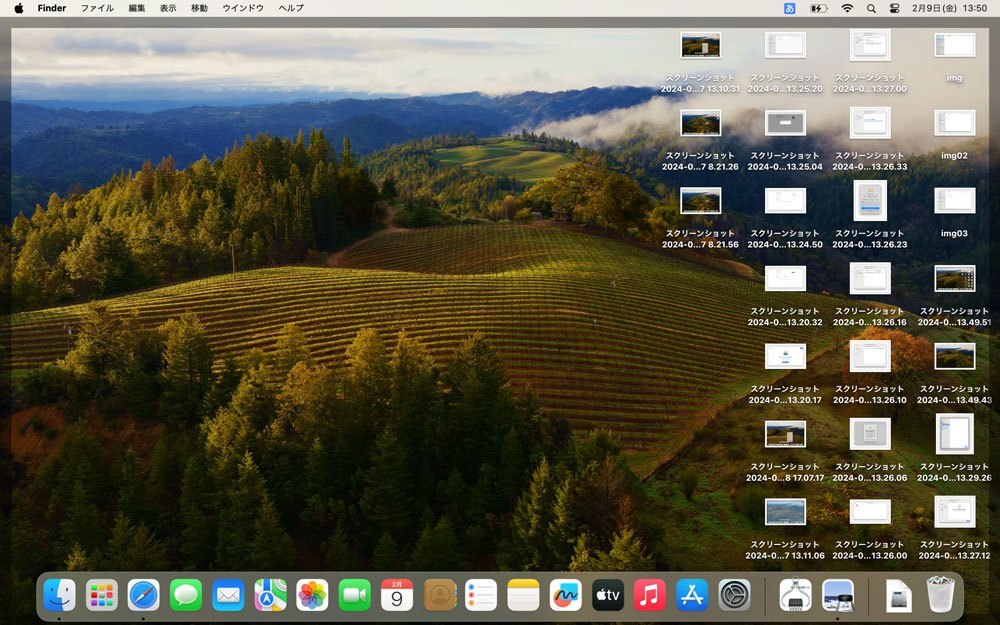Select the img file on desktop

[x=955, y=45]
